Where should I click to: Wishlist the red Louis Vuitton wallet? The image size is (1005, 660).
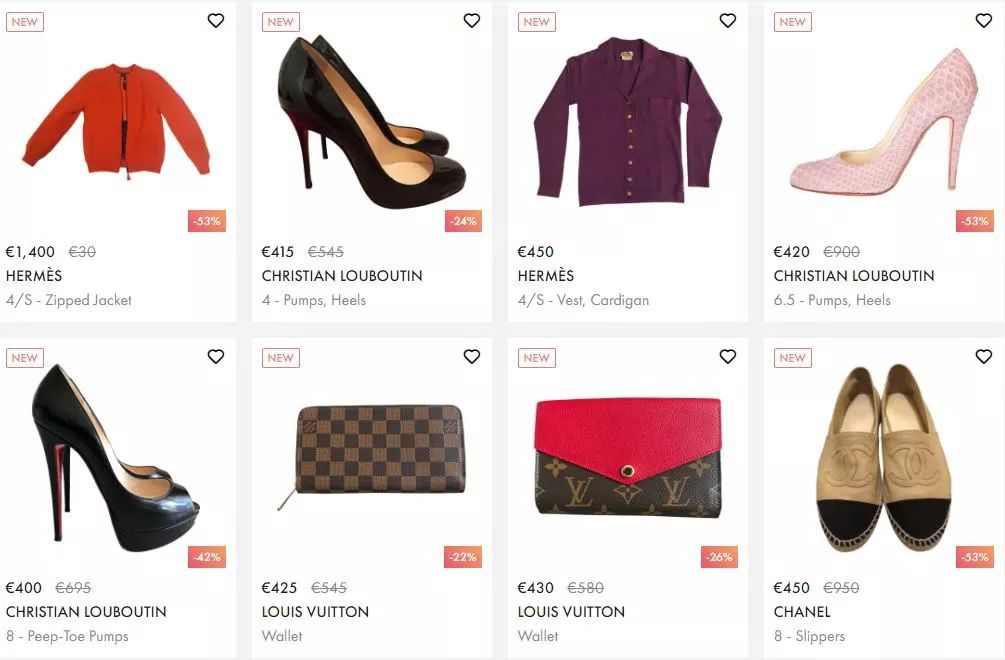[x=728, y=357]
